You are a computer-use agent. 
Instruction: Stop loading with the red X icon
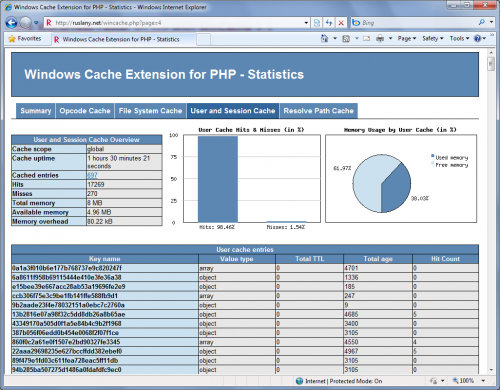(x=341, y=23)
